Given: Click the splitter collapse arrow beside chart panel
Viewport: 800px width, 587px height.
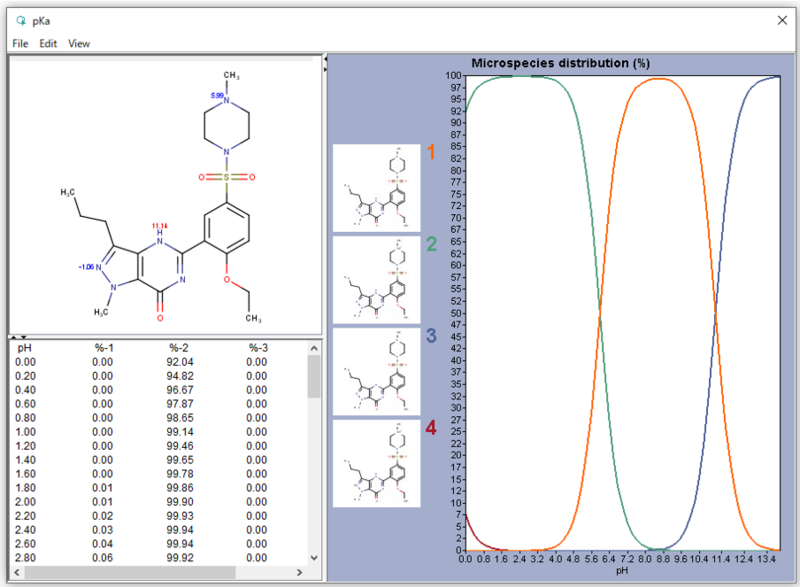Looking at the screenshot, I should 325,64.
